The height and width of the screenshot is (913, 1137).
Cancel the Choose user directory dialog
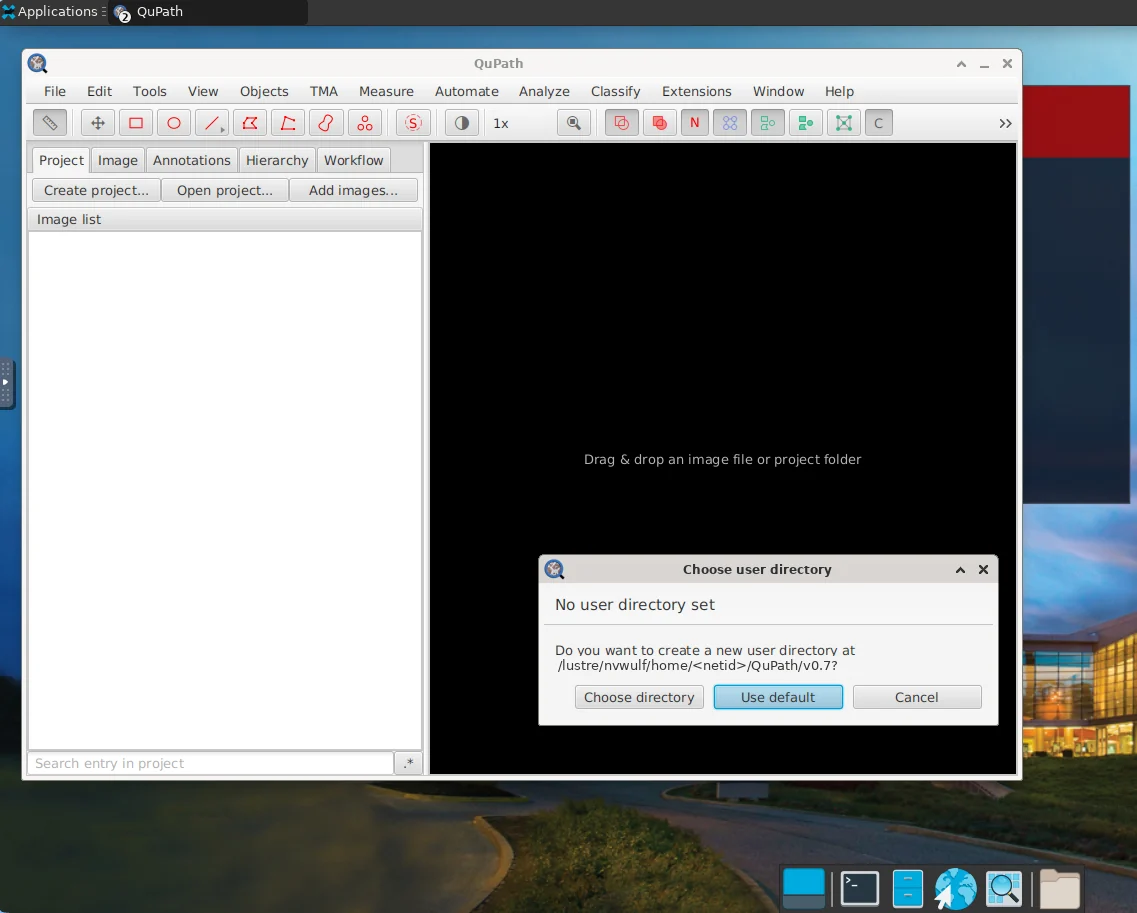pyautogui.click(x=917, y=697)
